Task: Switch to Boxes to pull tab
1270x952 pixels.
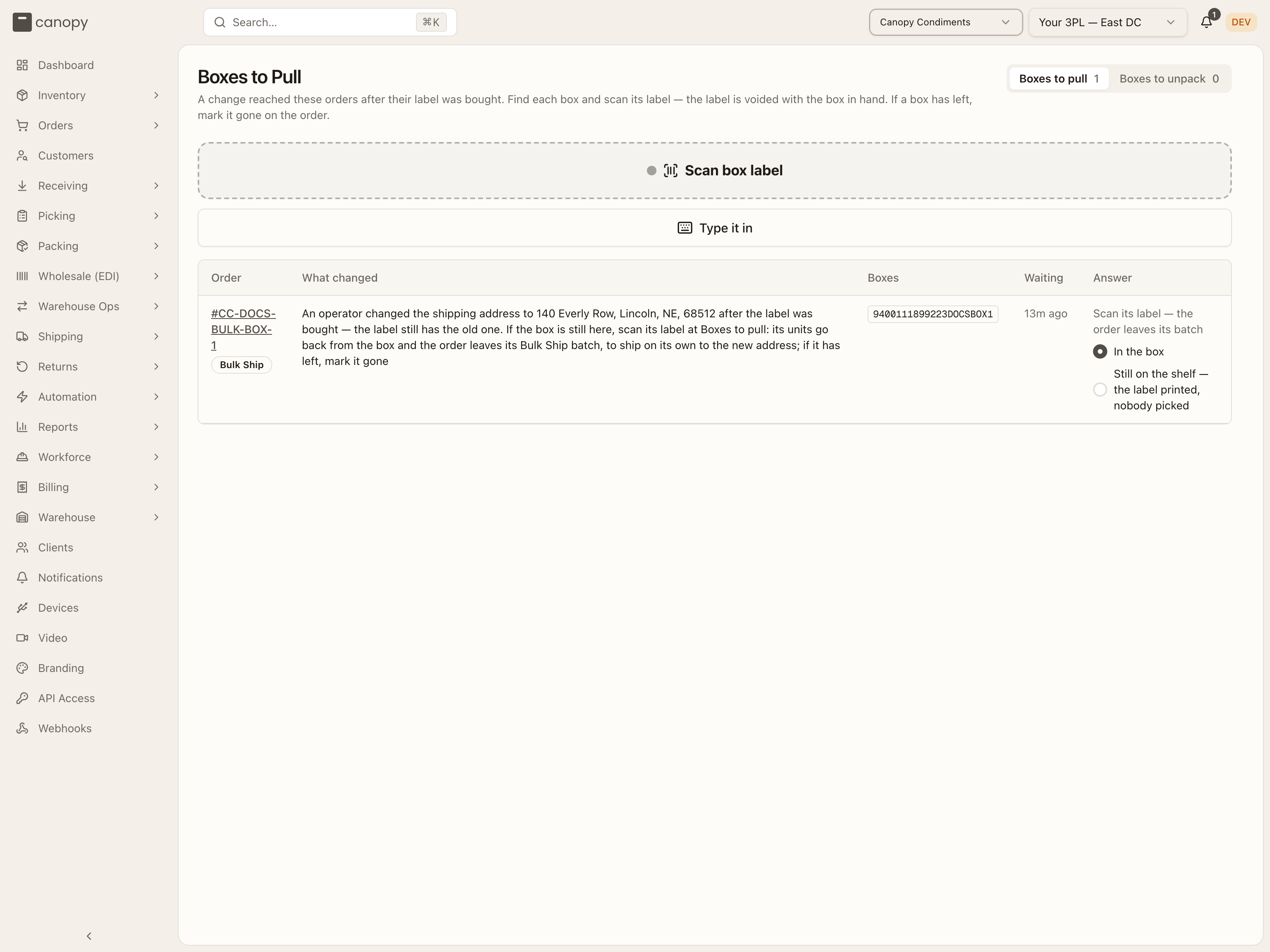Action: 1059,79
